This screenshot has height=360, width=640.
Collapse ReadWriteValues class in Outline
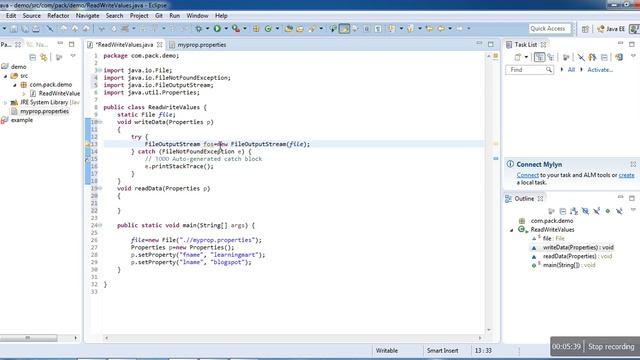[x=512, y=230]
